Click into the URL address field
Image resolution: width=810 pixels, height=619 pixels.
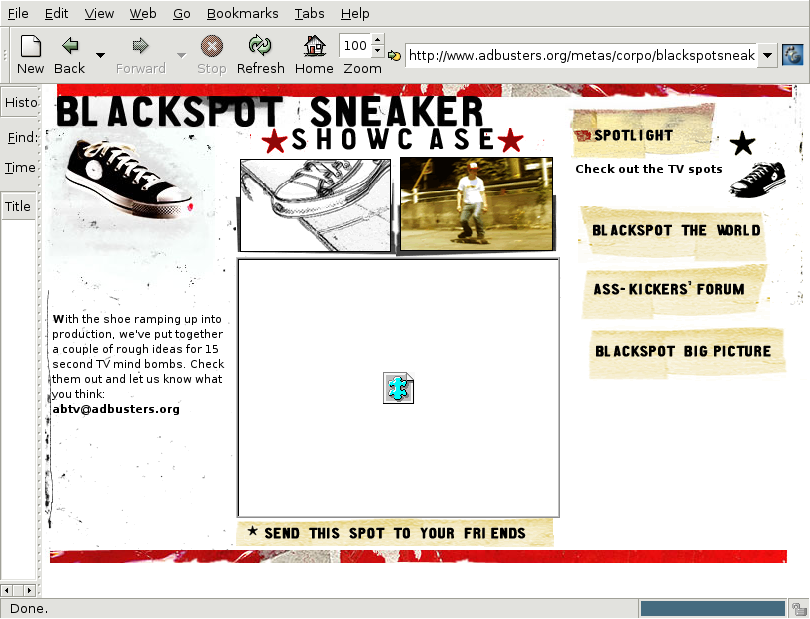pos(580,55)
